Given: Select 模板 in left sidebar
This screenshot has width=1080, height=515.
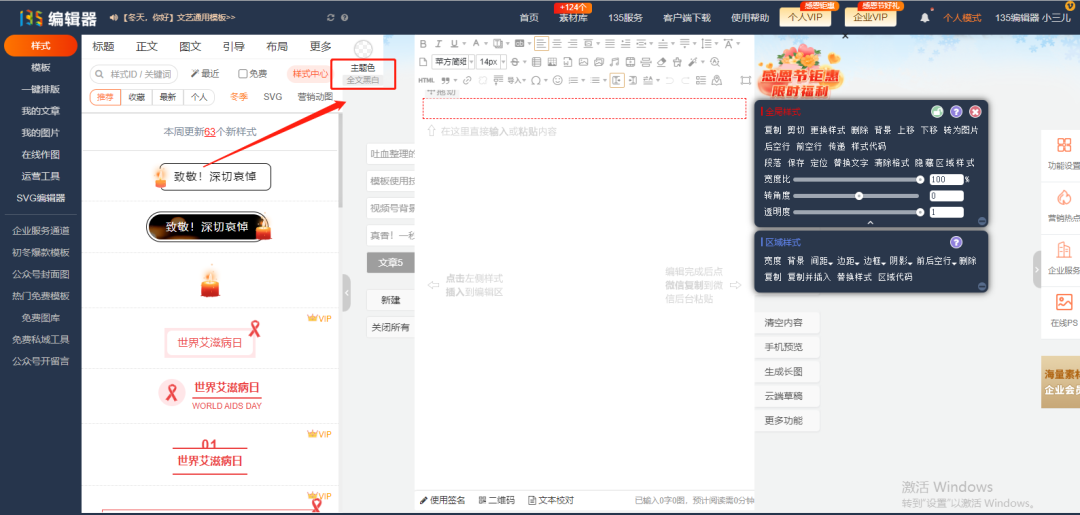Looking at the screenshot, I should click(41, 67).
